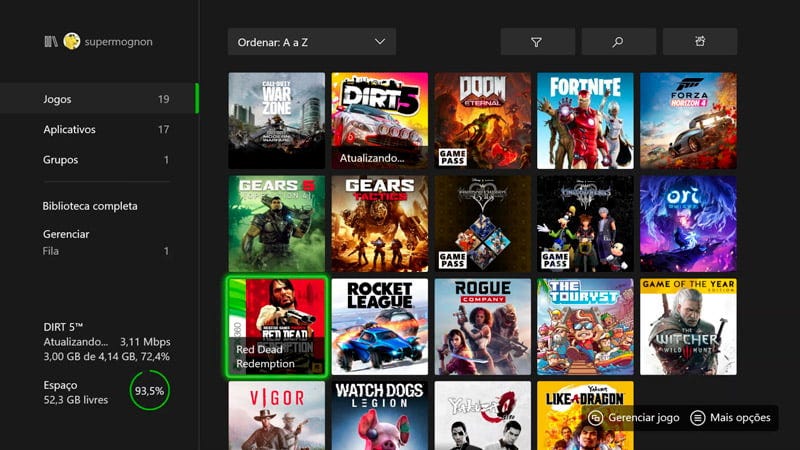Select Kingdom Hearts III tile with Sora and Mickey

pyautogui.click(x=585, y=223)
